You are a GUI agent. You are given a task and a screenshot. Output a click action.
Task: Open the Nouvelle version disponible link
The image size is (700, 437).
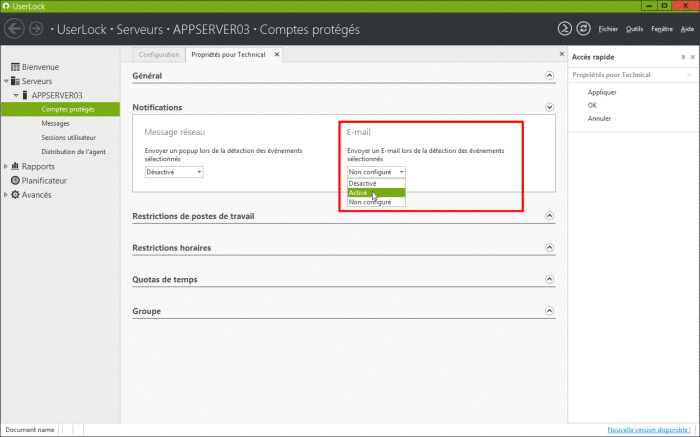click(x=649, y=430)
